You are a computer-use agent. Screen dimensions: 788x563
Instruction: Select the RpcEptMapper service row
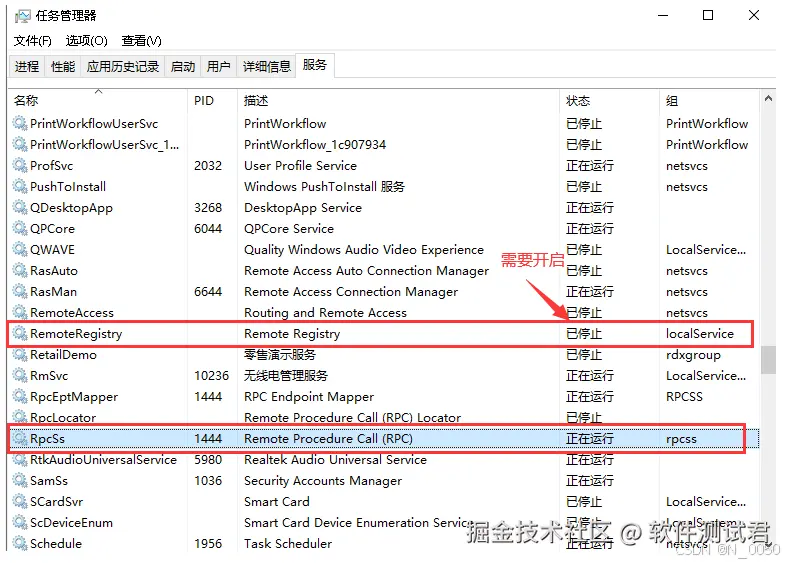(384, 397)
